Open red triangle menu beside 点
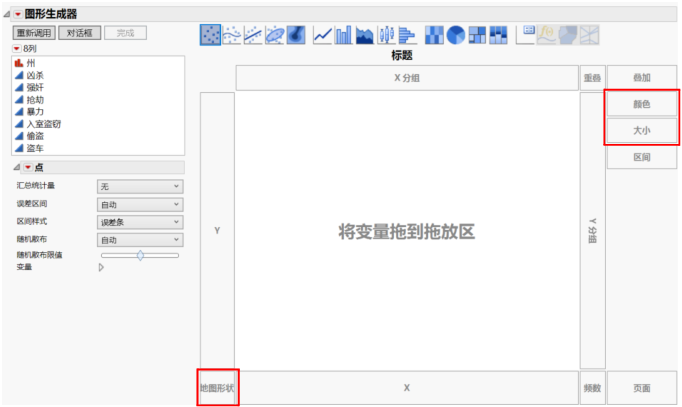Viewport: 682px width, 407px height. click(x=28, y=167)
